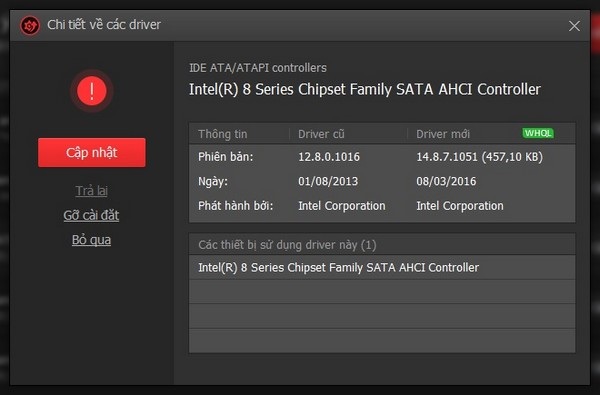
Task: Close the driver details dialog
Action: (574, 26)
